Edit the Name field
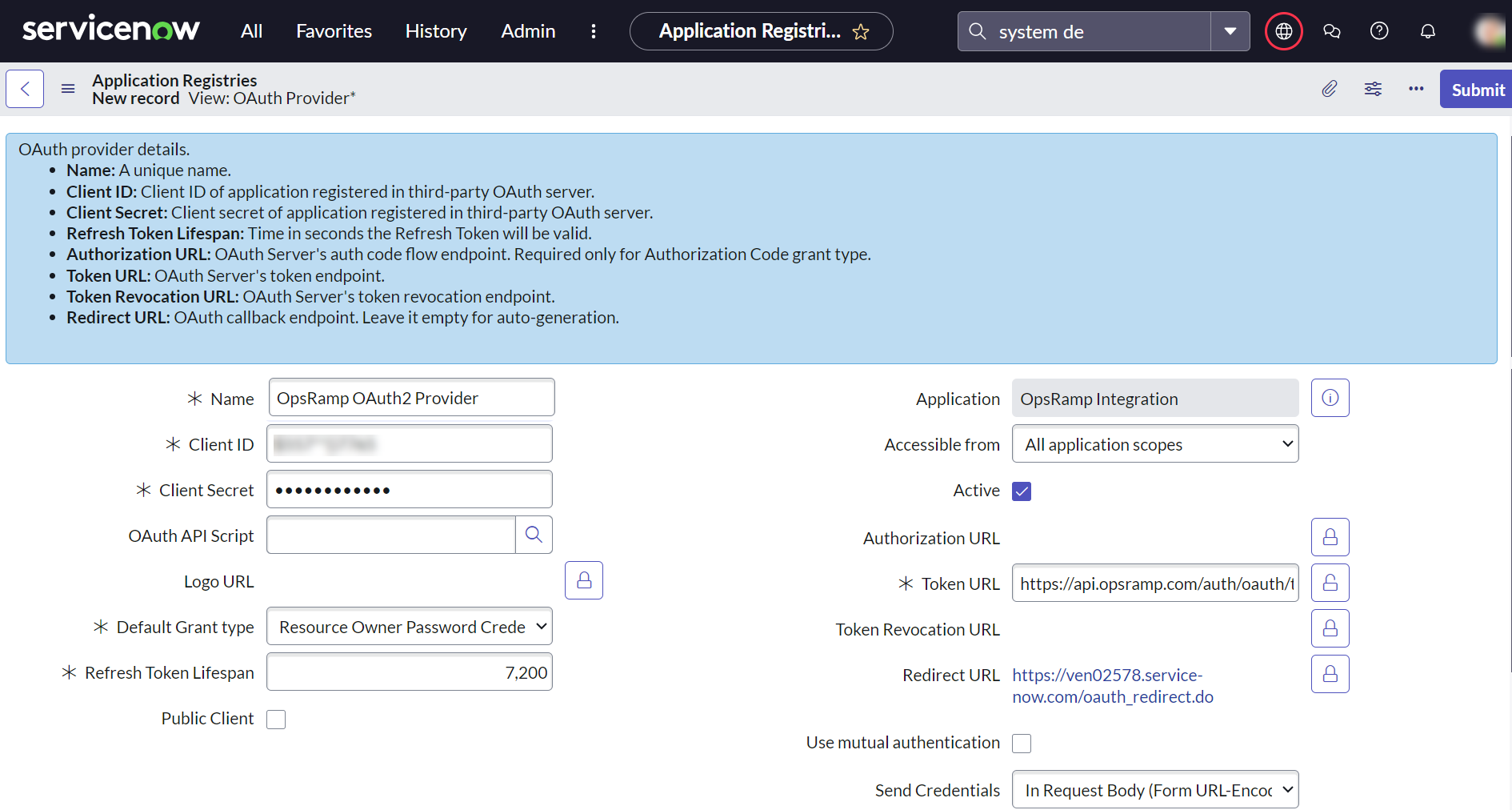 pyautogui.click(x=411, y=398)
